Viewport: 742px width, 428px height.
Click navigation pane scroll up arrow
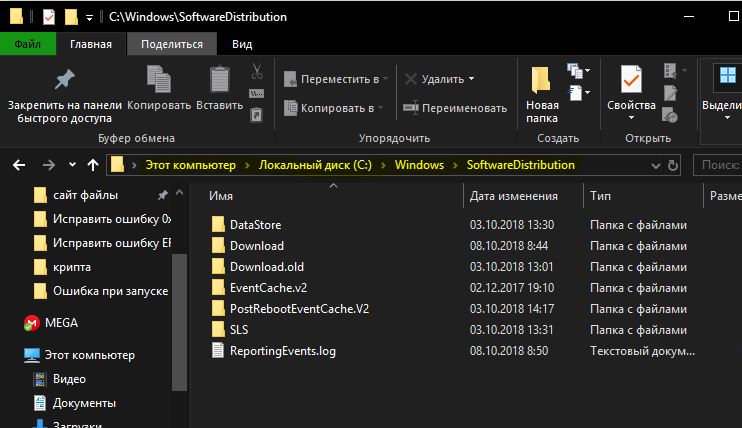coord(179,193)
